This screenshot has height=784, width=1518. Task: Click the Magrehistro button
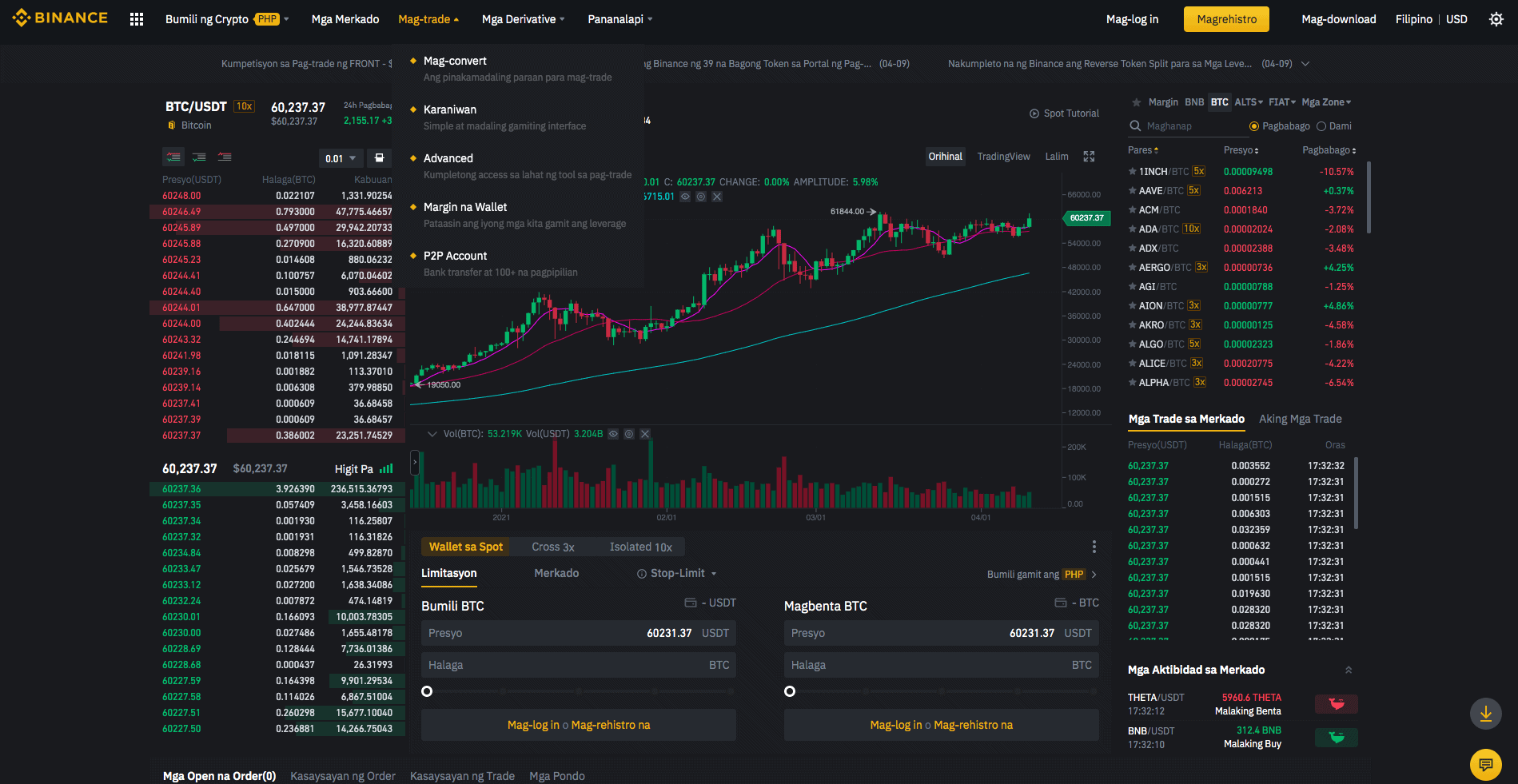point(1226,19)
